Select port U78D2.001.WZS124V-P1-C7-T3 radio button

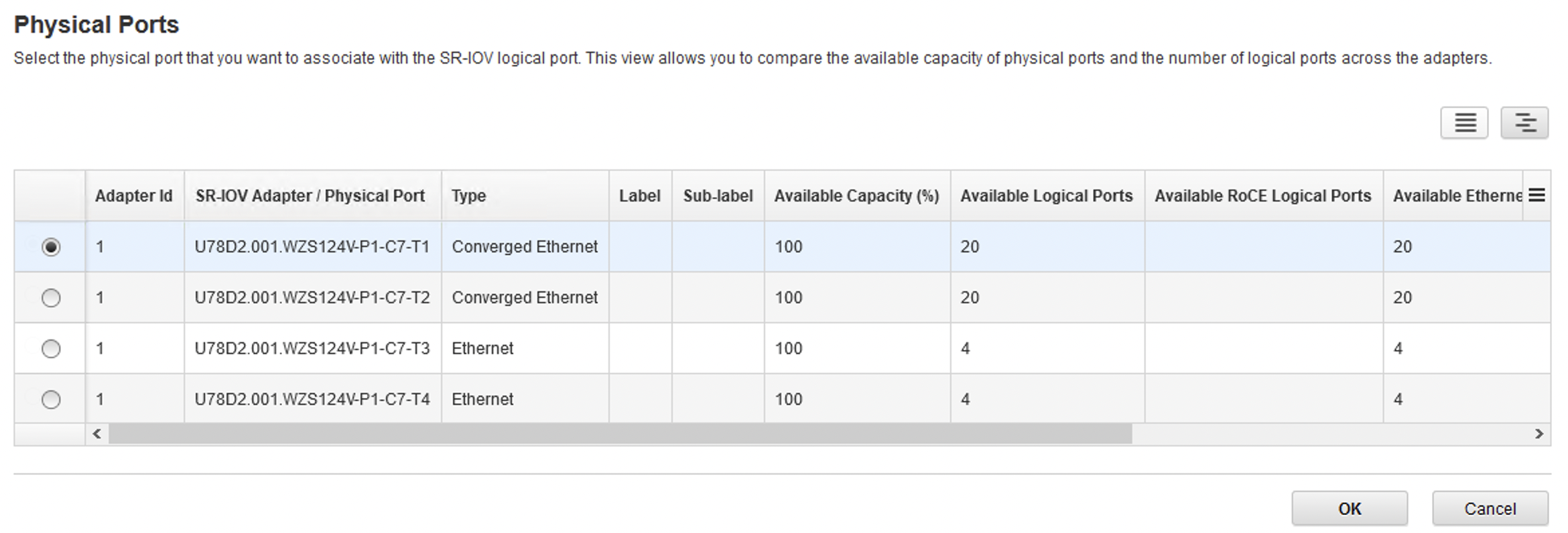pos(51,349)
